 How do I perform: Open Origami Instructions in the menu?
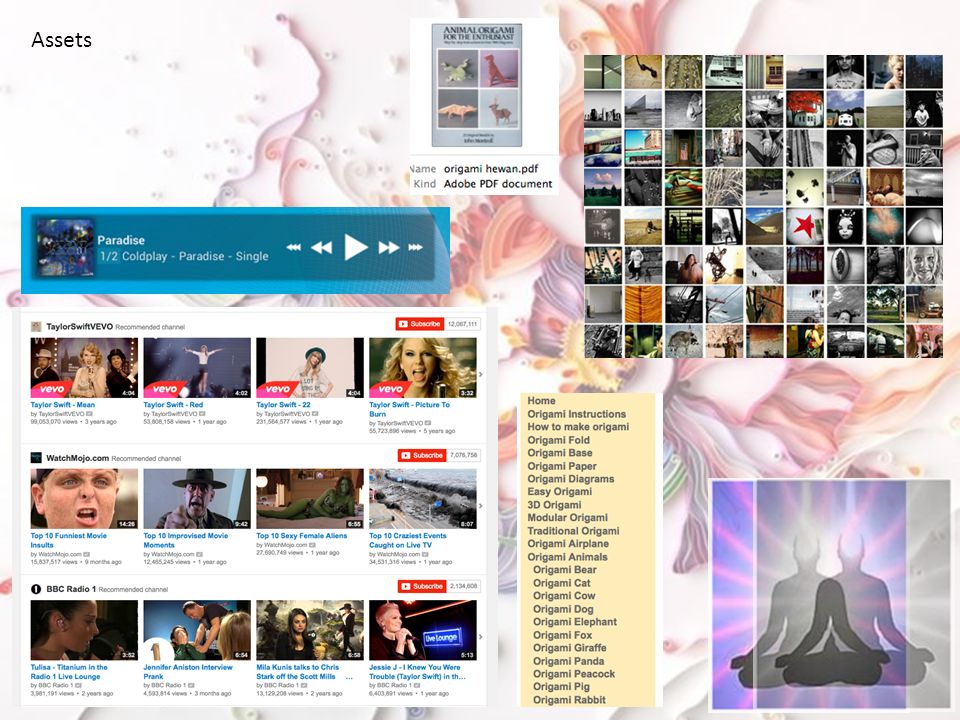[577, 414]
